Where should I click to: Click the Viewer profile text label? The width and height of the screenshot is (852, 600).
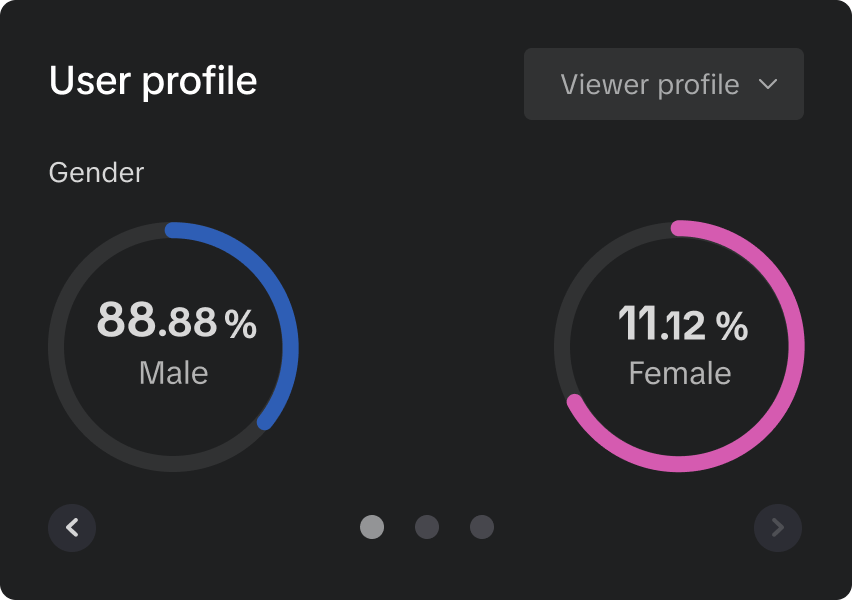coord(649,85)
